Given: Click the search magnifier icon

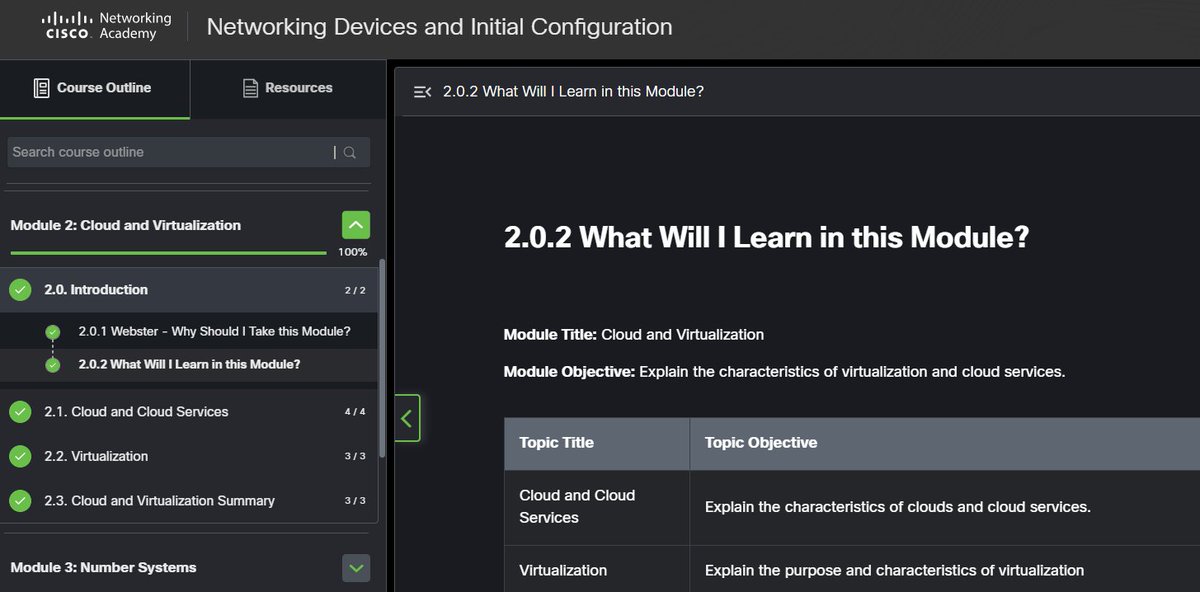Looking at the screenshot, I should coord(349,152).
